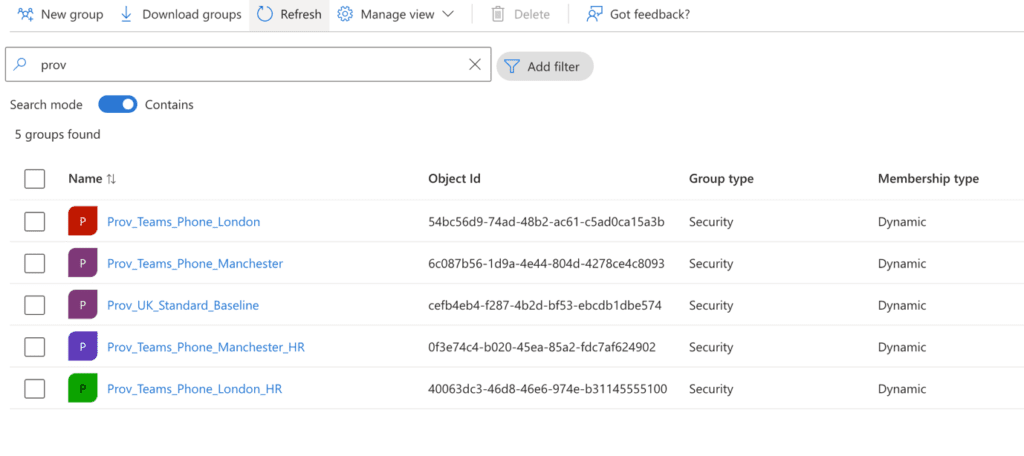1024x456 pixels.
Task: Click the Group type column header
Action: (721, 179)
